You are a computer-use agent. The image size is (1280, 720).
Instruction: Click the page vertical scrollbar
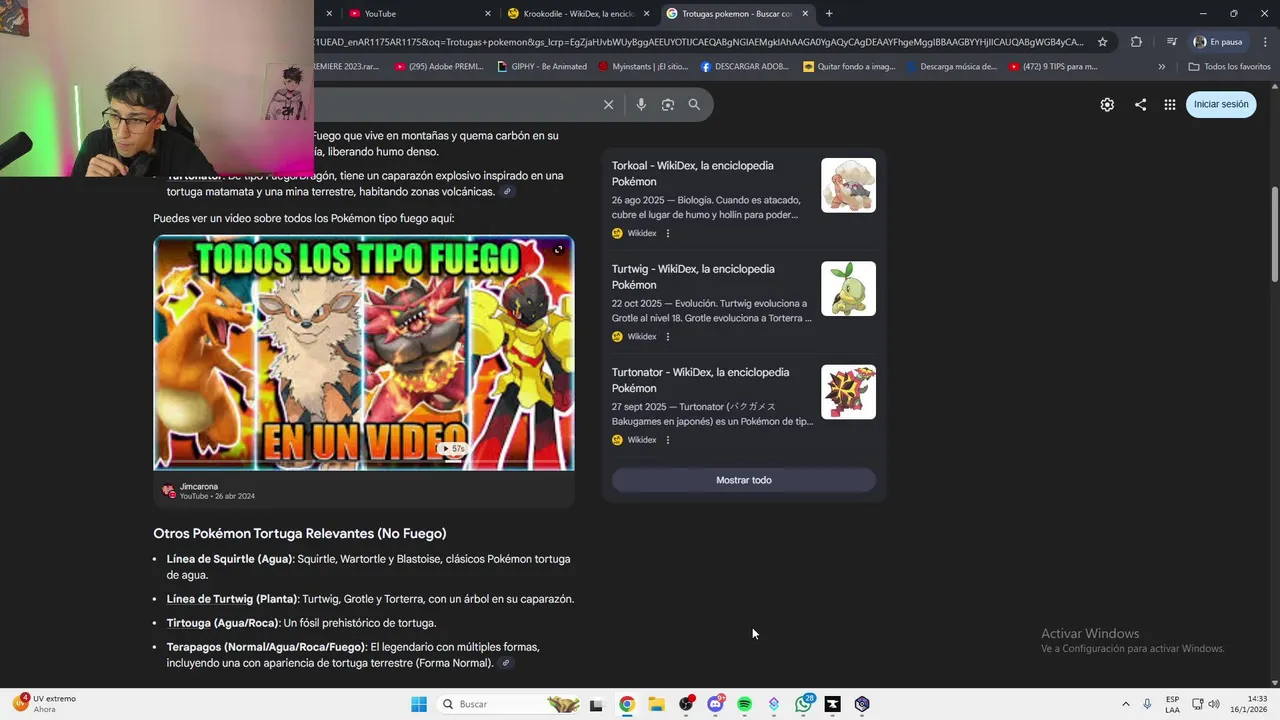tap(1274, 235)
